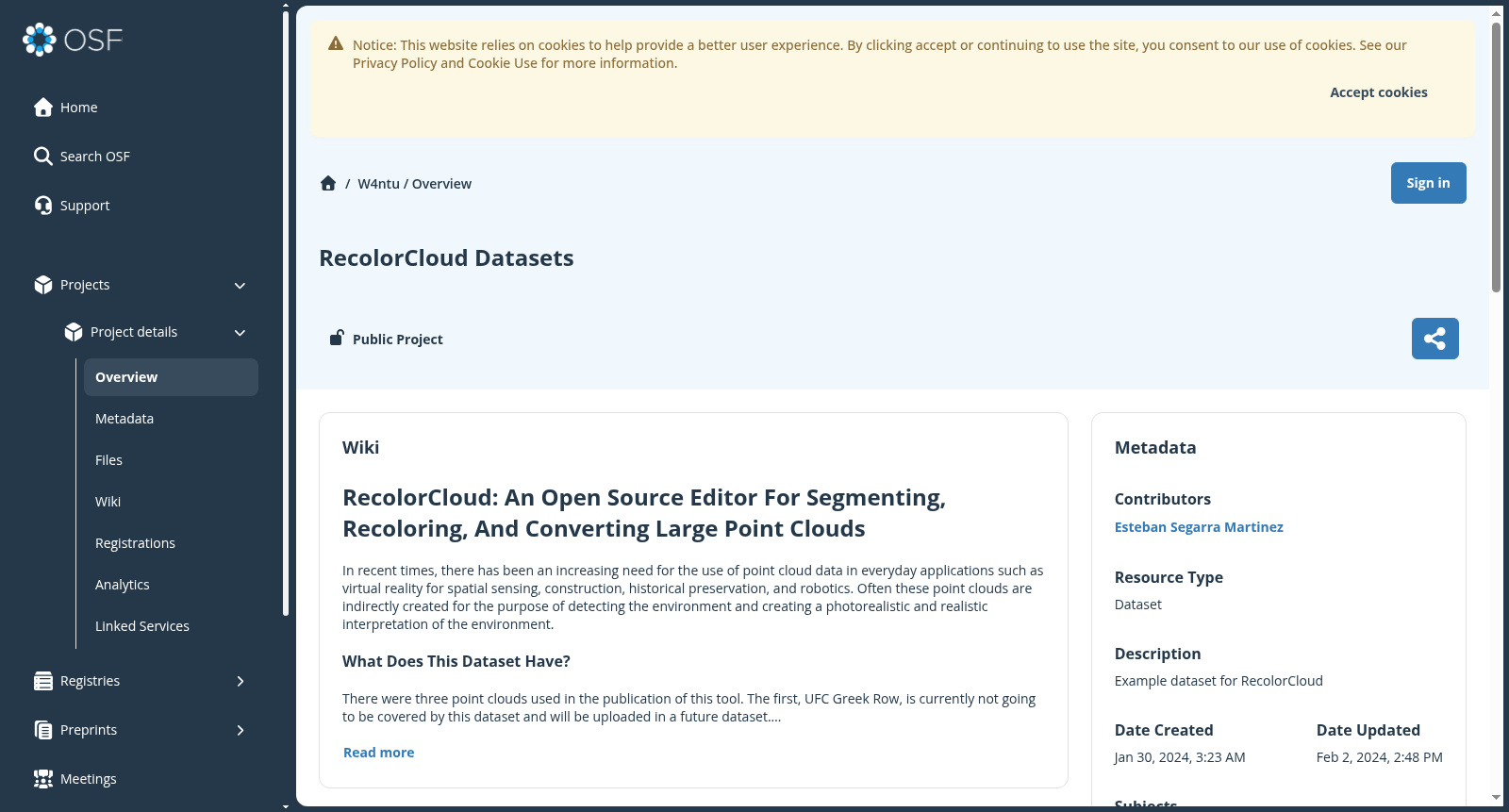Click Read more under the Wiki
This screenshot has width=1509, height=812.
(x=378, y=753)
